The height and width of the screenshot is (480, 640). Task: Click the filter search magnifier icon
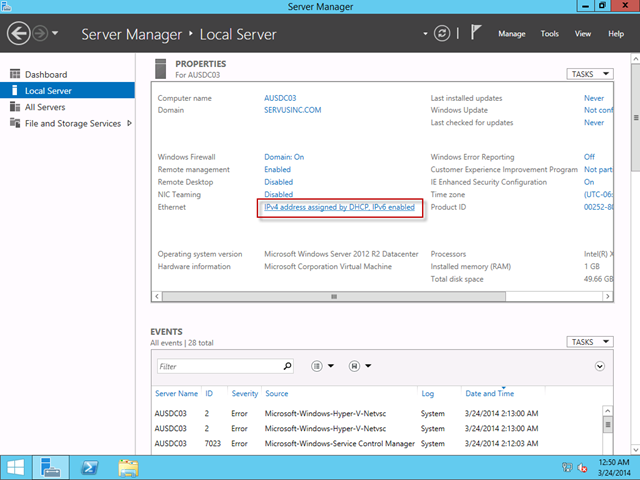(x=287, y=366)
